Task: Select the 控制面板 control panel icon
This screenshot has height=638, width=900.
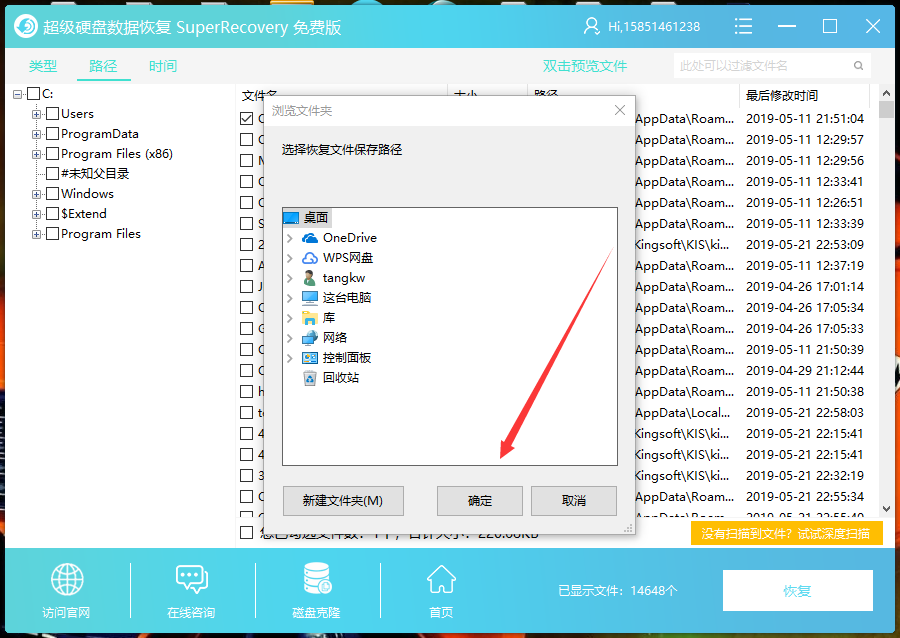Action: (x=310, y=358)
